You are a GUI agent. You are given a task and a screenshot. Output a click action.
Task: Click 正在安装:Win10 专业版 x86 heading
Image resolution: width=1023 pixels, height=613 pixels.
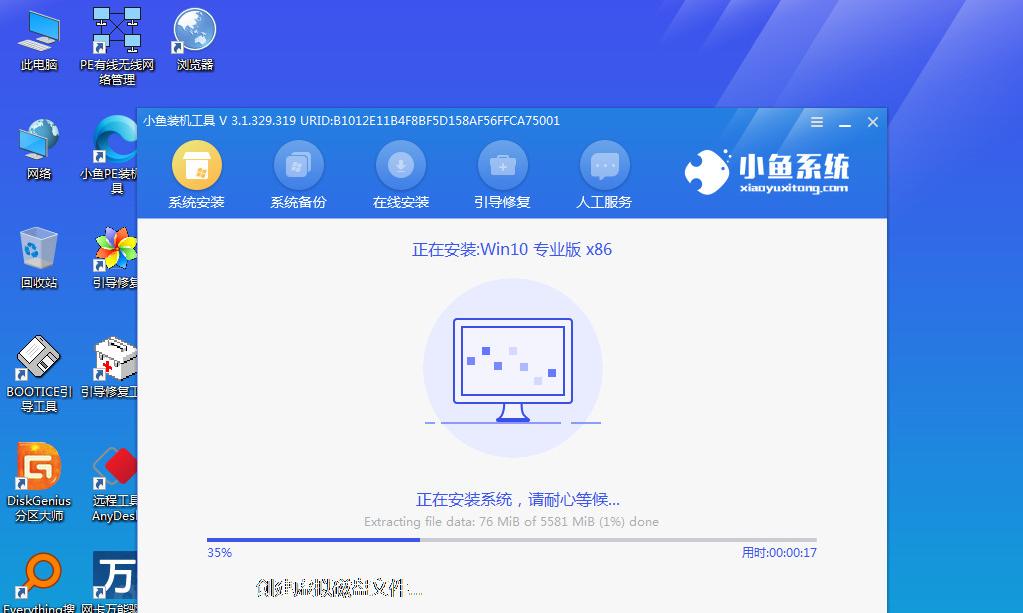(512, 250)
